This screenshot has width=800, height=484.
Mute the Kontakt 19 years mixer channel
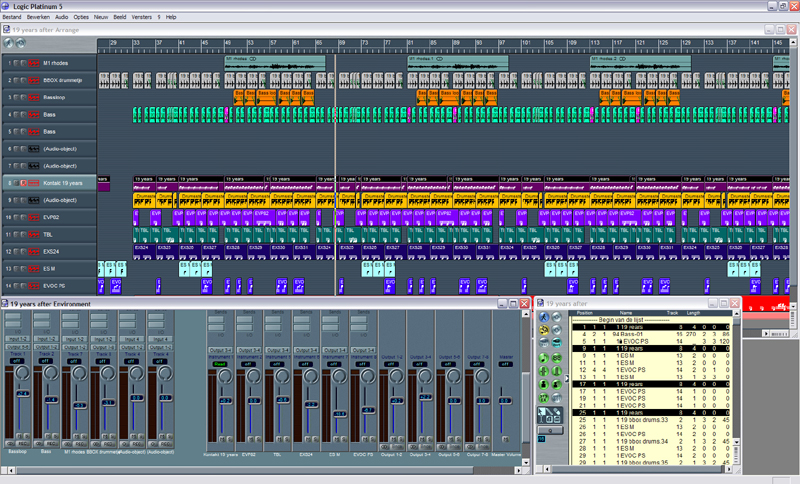click(x=222, y=439)
